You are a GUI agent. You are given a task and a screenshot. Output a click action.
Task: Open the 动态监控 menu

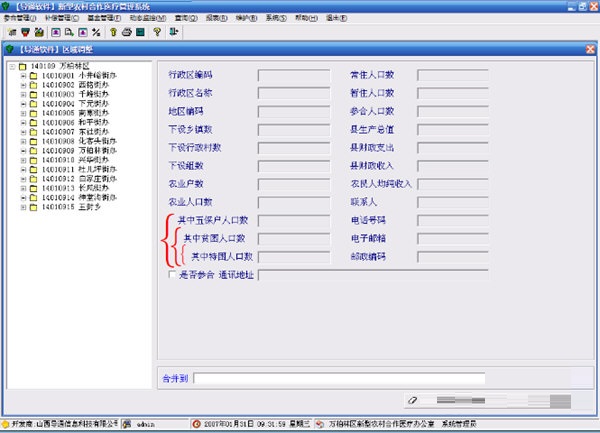point(148,18)
